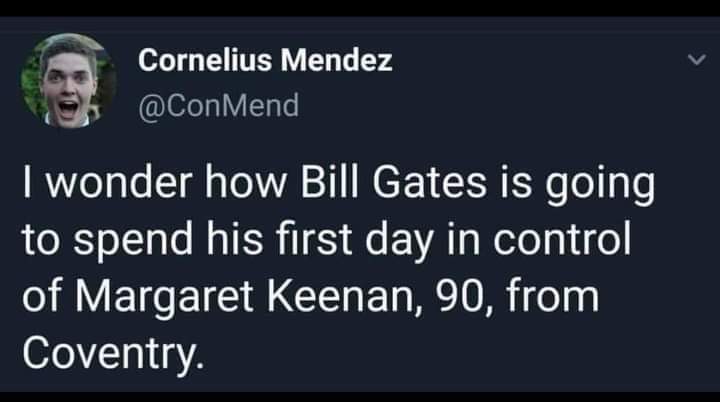Image resolution: width=720 pixels, height=402 pixels.
Task: Click the word "from" after the age
Action: click(x=553, y=296)
